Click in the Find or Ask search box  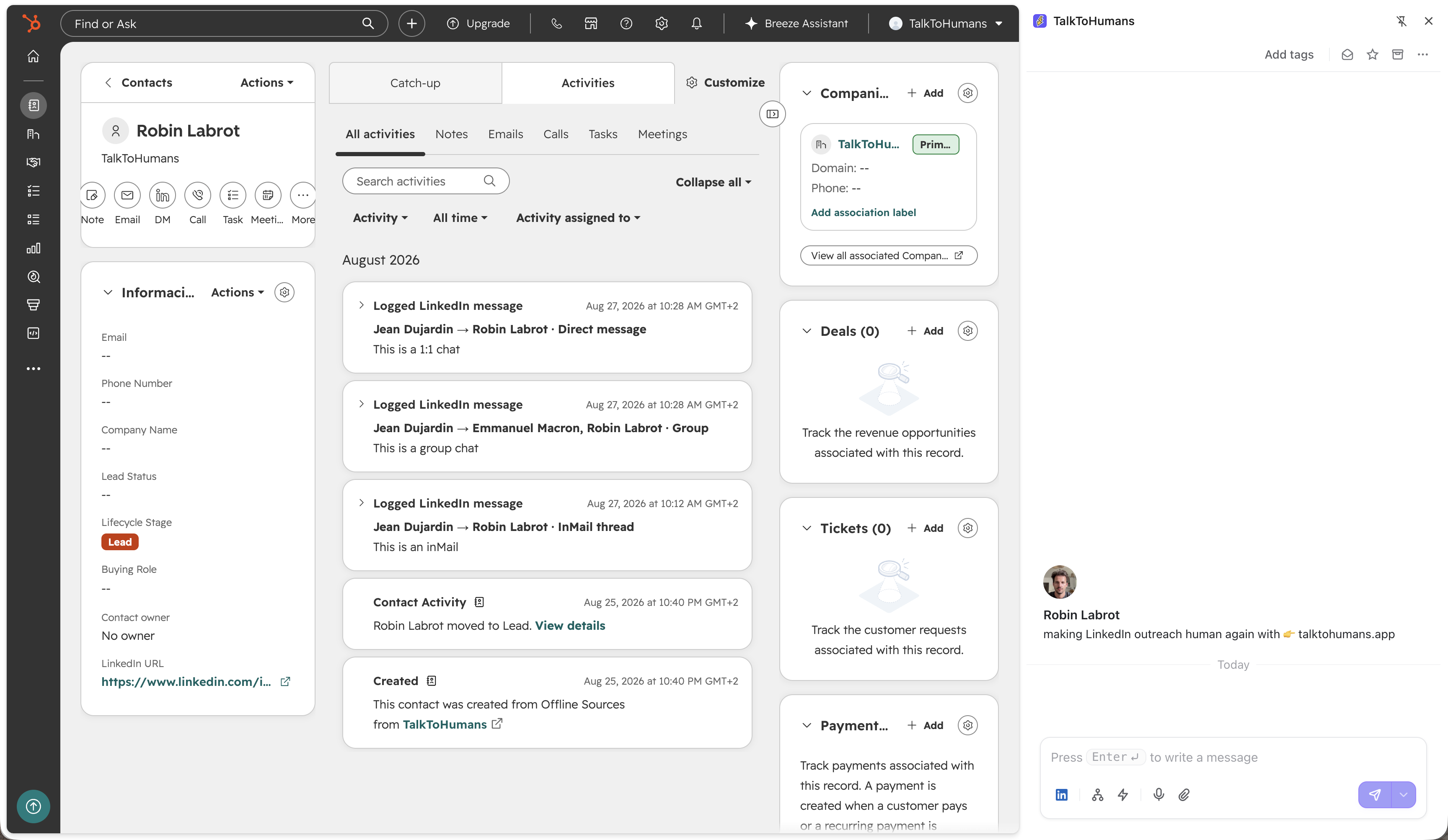point(224,23)
